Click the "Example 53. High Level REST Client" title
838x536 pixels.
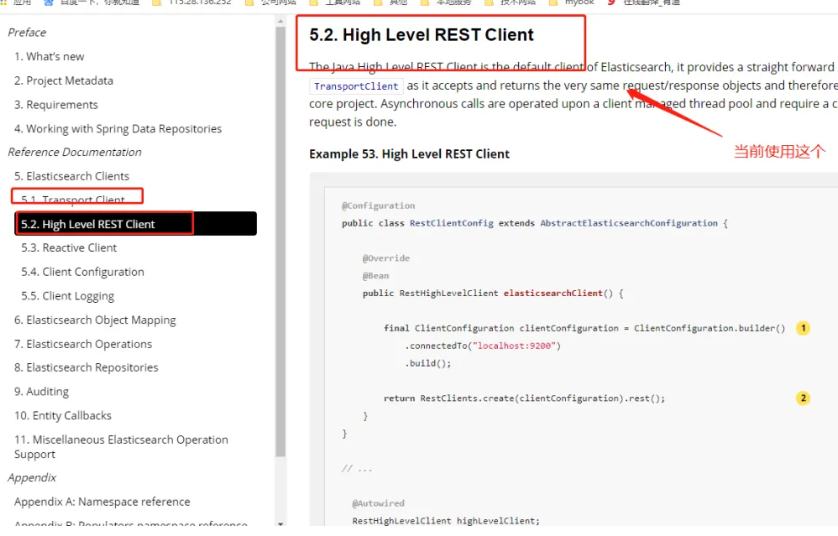[409, 154]
